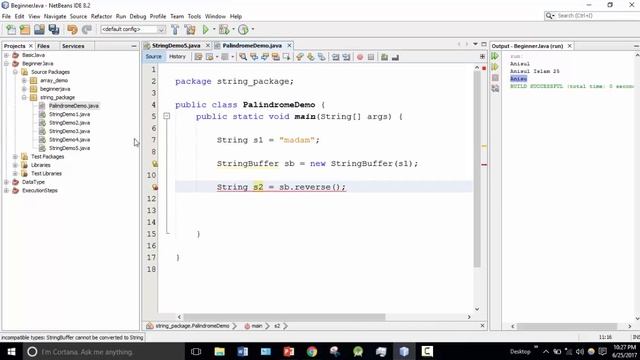640x360 pixels.
Task: Run the project with the green arrow
Action: pos(206,29)
